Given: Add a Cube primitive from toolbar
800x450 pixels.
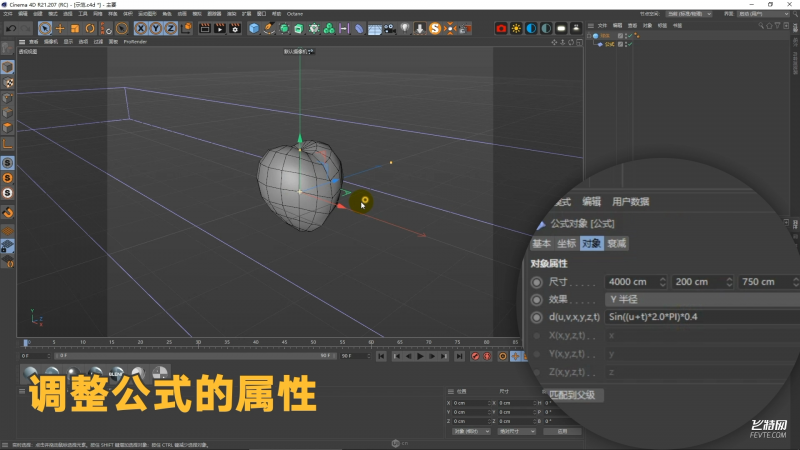Looking at the screenshot, I should [254, 29].
